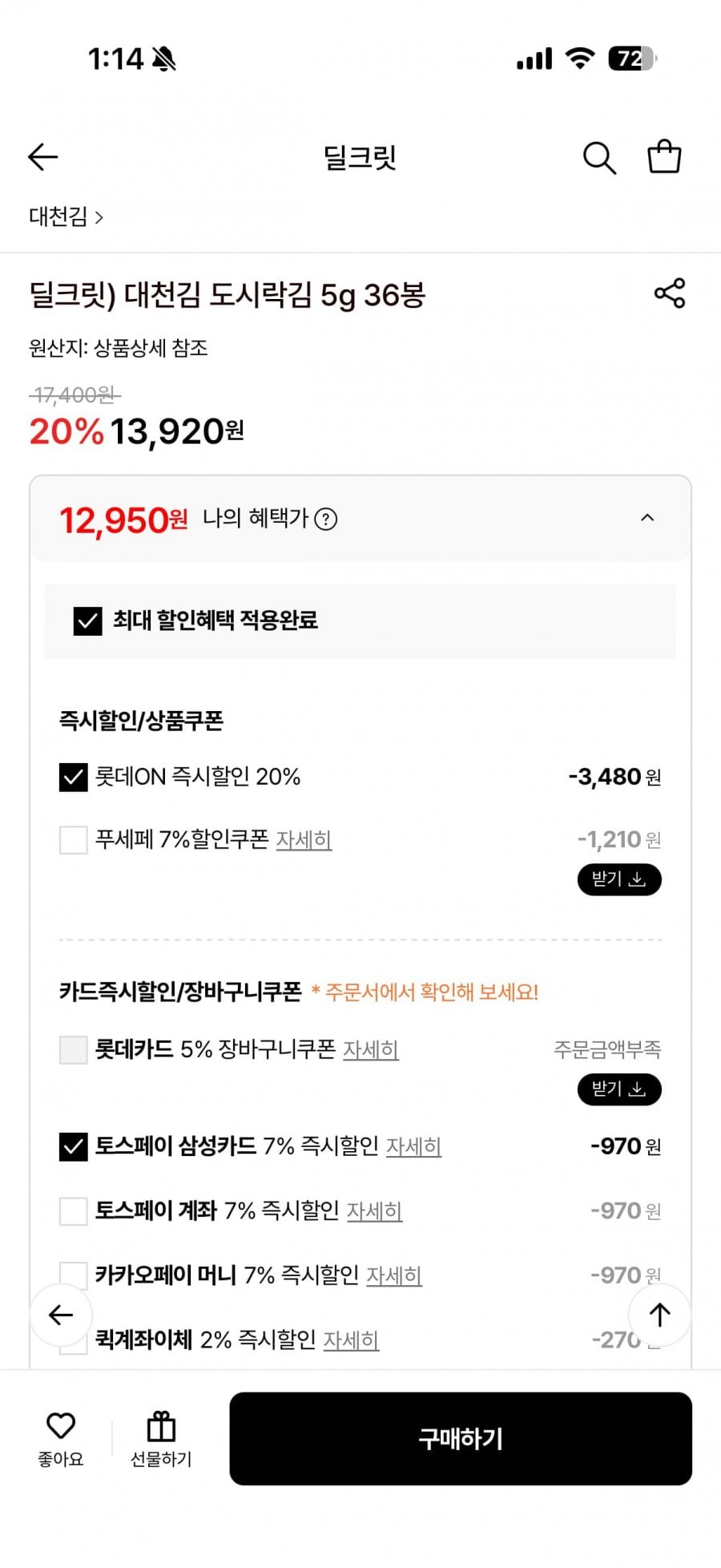Tap the share icon beside product title
This screenshot has width=721, height=1568.
coord(670,293)
